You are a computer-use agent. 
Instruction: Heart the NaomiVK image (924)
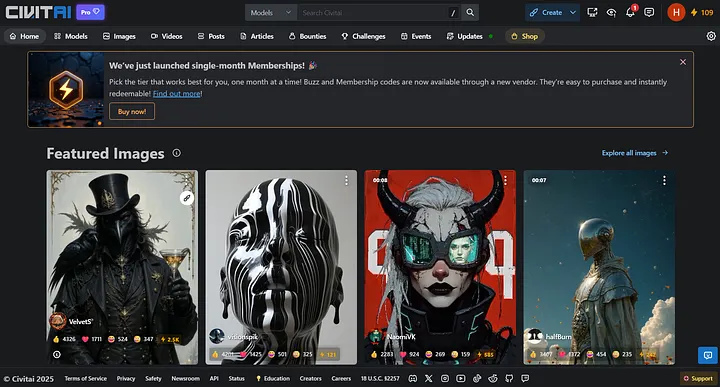pyautogui.click(x=409, y=354)
